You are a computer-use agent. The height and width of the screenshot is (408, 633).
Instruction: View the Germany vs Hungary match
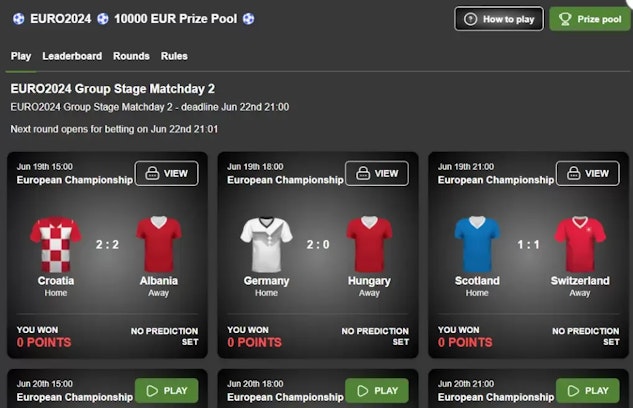pyautogui.click(x=376, y=173)
